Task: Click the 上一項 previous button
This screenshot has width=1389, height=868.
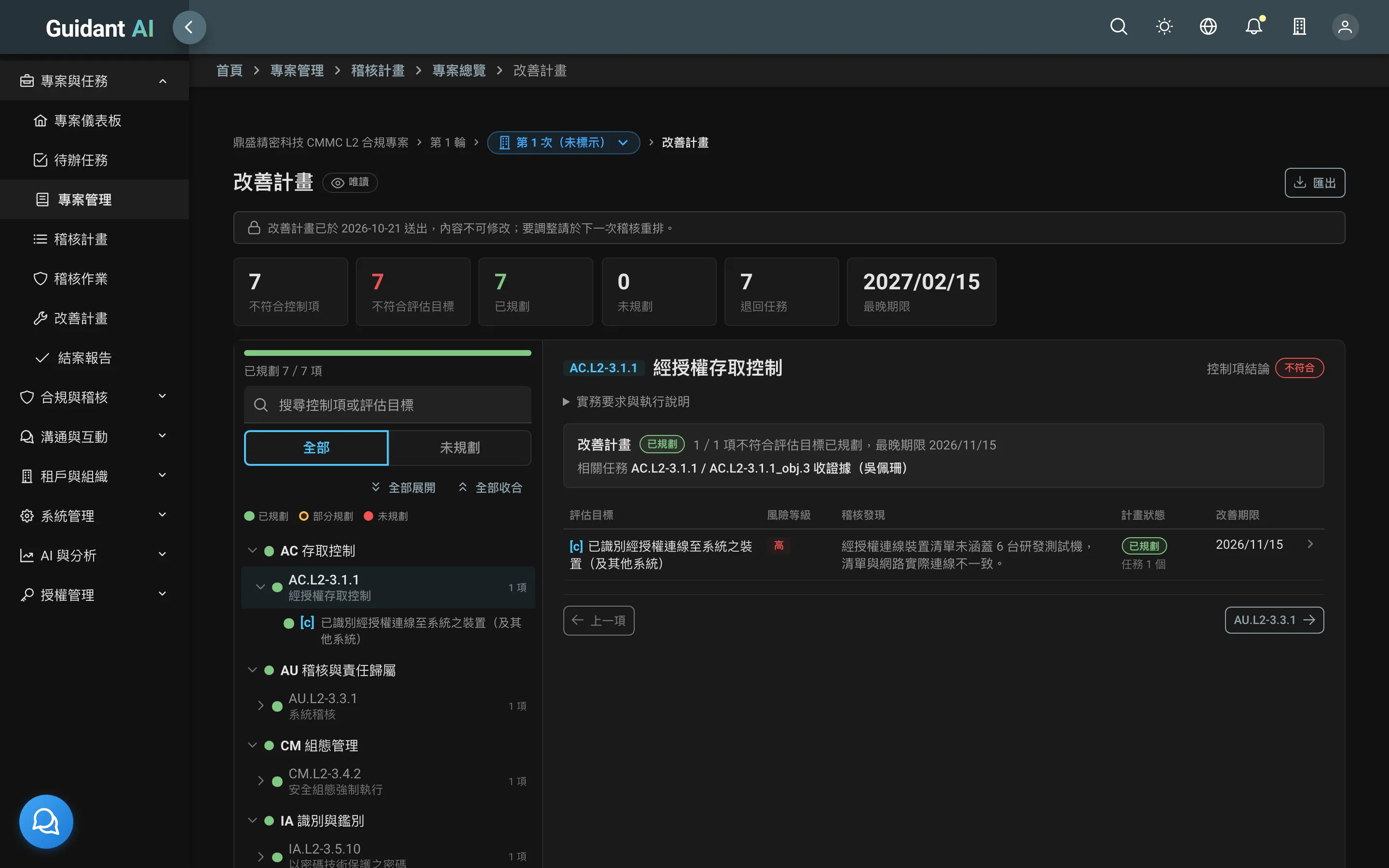Action: 599,621
